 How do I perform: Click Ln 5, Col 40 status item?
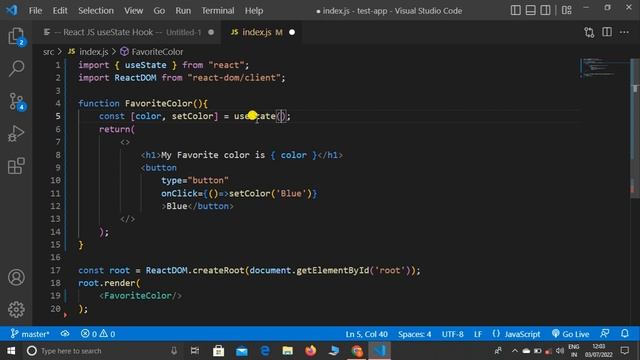pyautogui.click(x=367, y=334)
